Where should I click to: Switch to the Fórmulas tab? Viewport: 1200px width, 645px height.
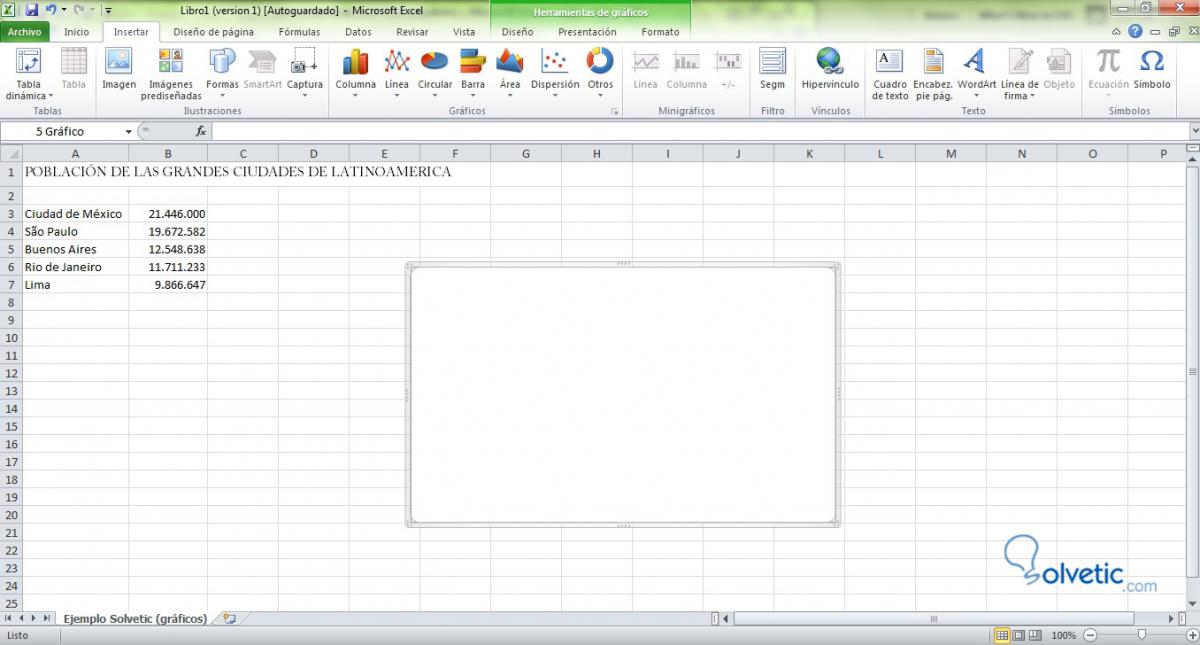coord(300,32)
